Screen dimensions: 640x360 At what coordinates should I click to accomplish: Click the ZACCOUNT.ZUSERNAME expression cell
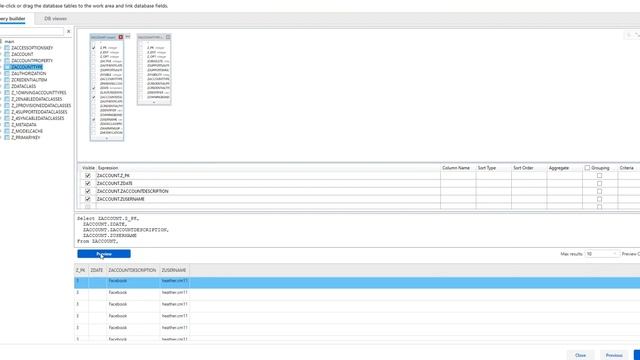coord(268,199)
